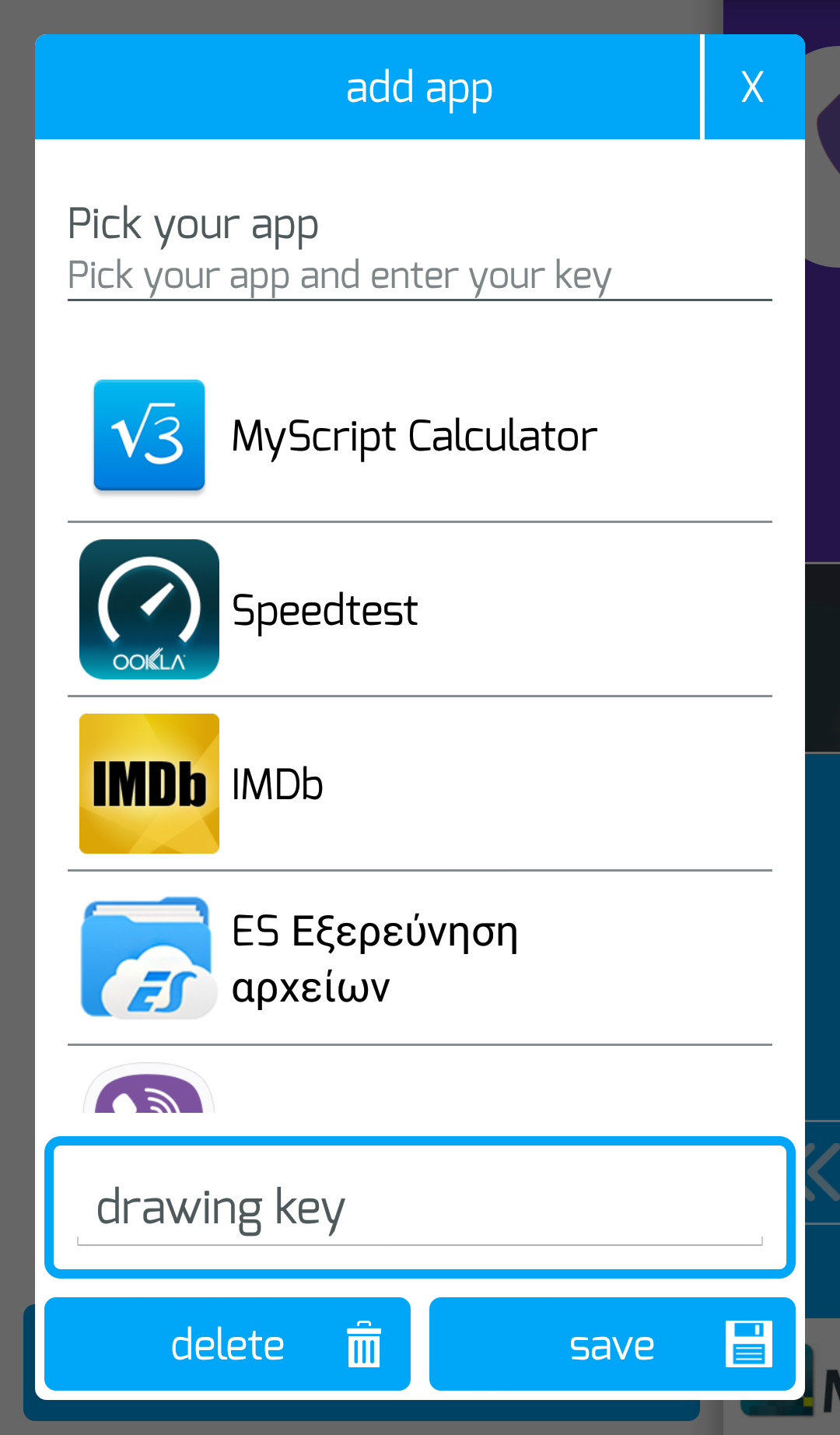The height and width of the screenshot is (1435, 840).
Task: Tap the Speedtest Ookla icon
Action: click(x=149, y=609)
